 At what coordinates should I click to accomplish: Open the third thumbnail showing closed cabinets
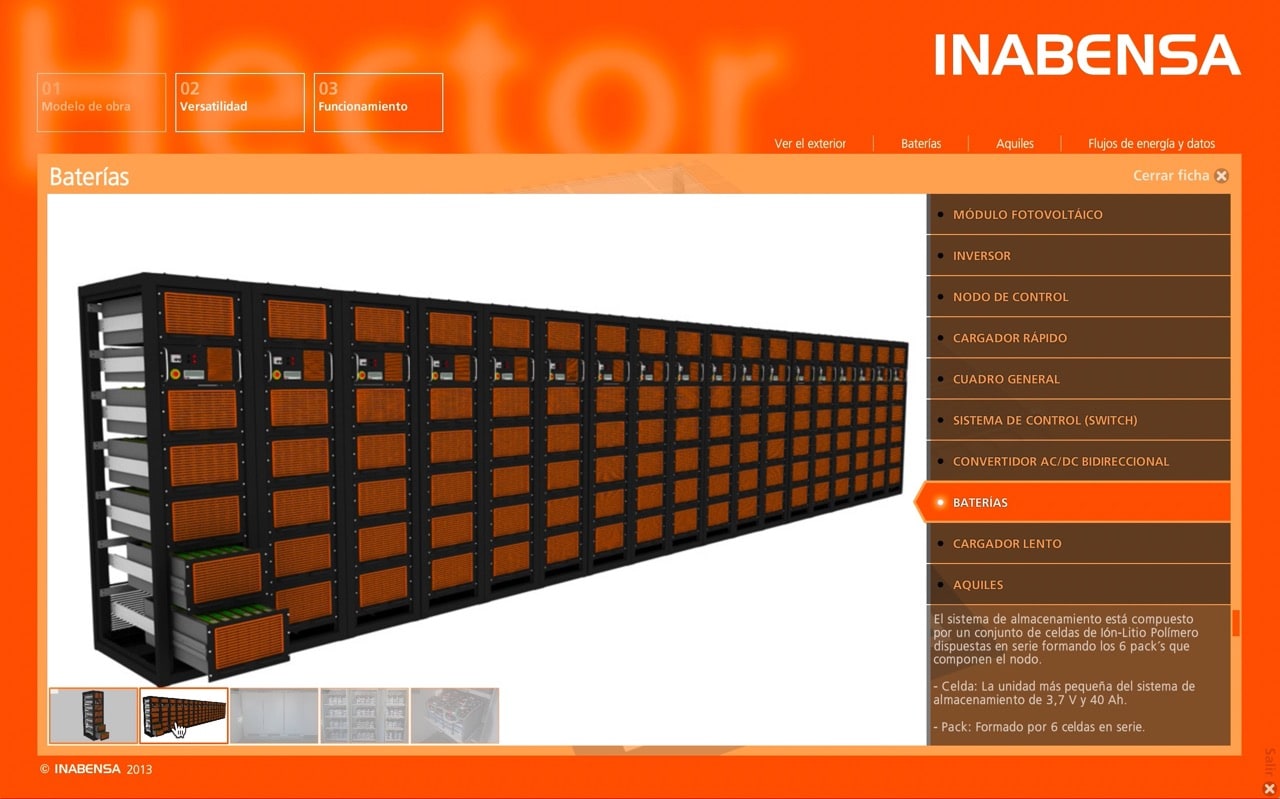coord(274,715)
